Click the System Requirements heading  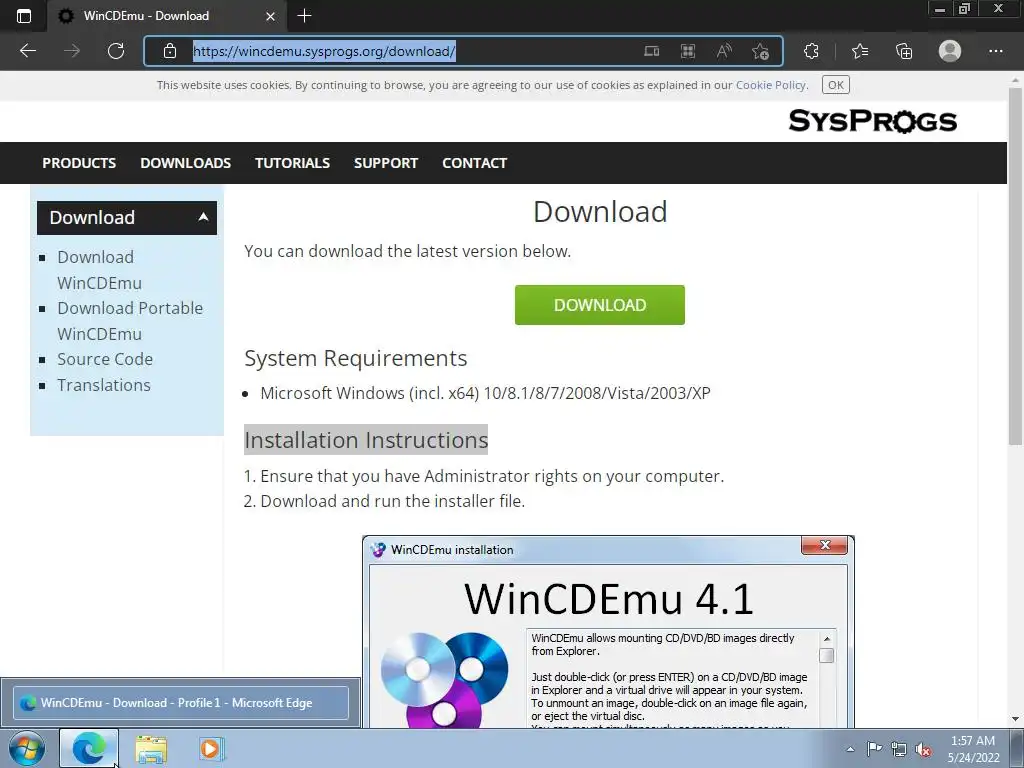pos(356,359)
